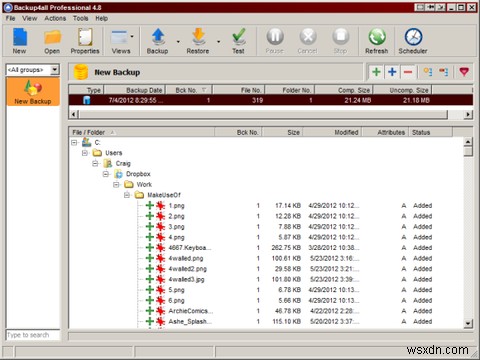480x360 pixels.
Task: Click left arrow of horizontal backup list scrollbar
Action: point(74,115)
